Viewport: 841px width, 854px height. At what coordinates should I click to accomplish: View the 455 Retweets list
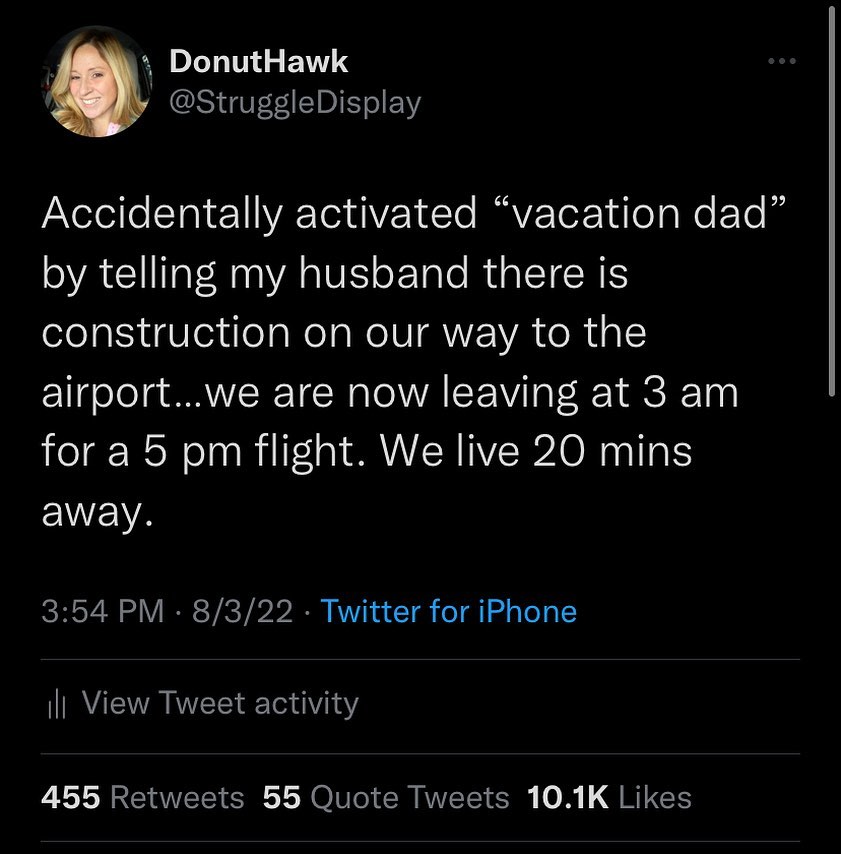coord(143,797)
